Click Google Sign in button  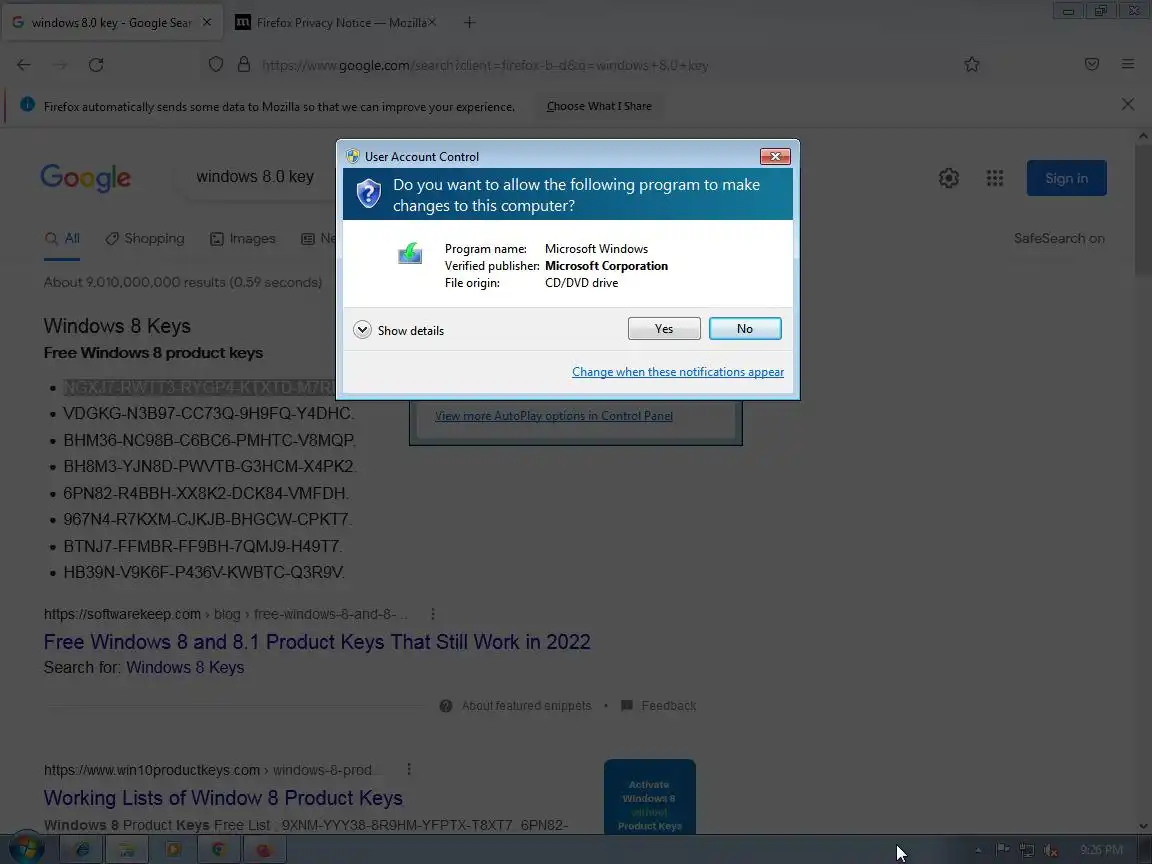click(x=1066, y=178)
